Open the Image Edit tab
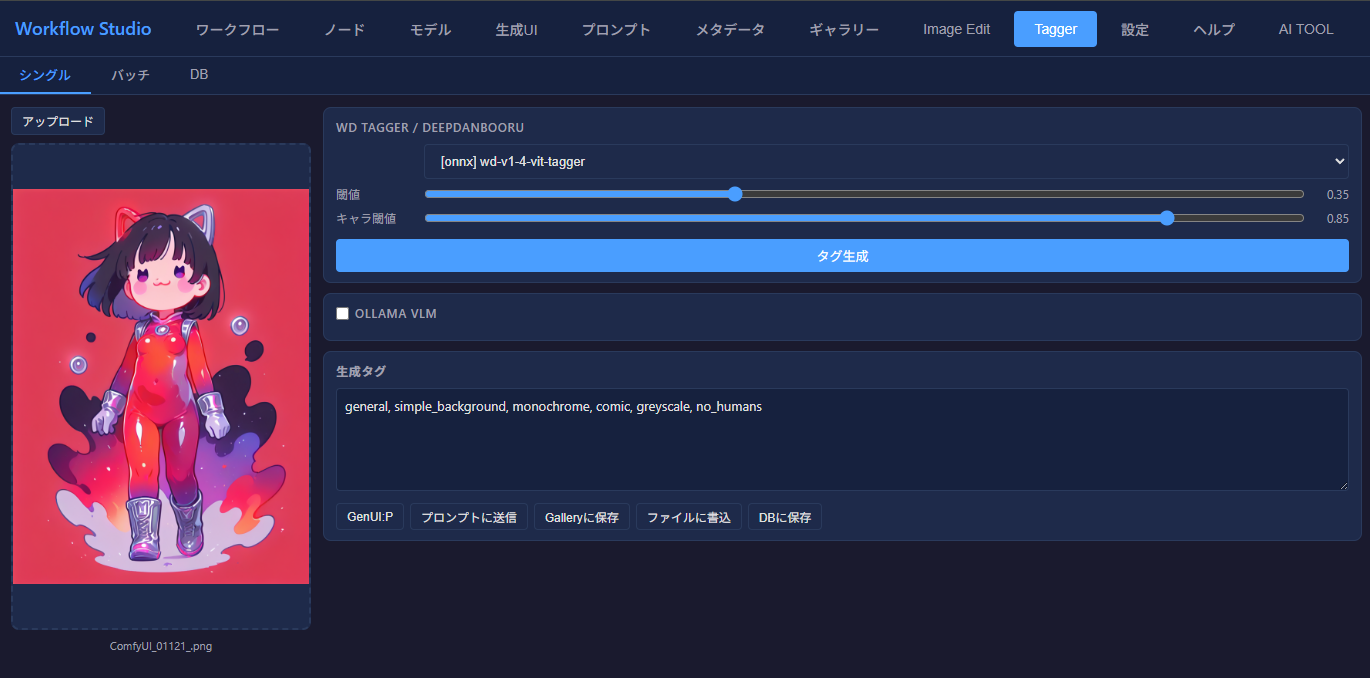 [956, 29]
